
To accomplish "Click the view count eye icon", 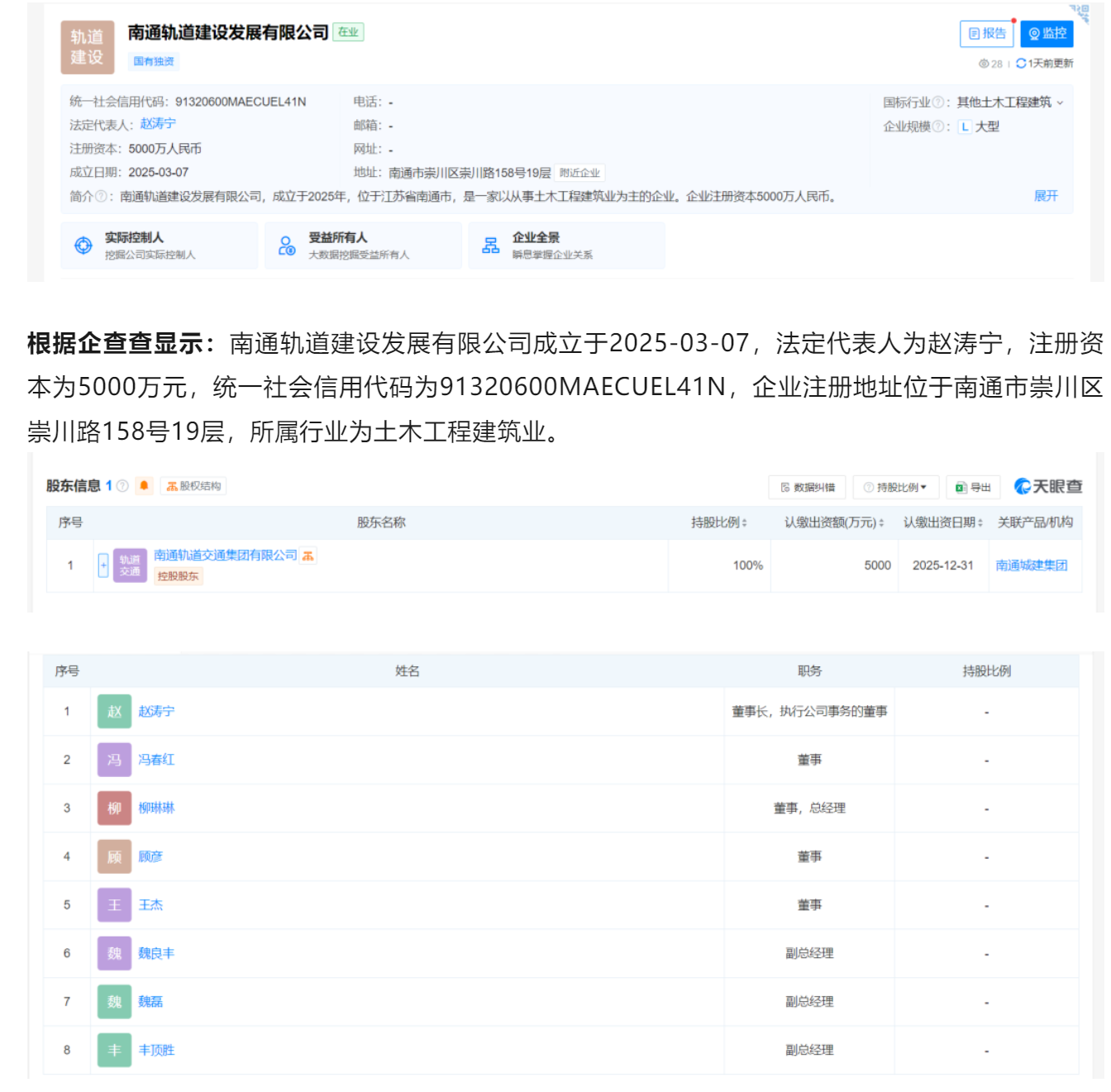I will click(x=984, y=64).
